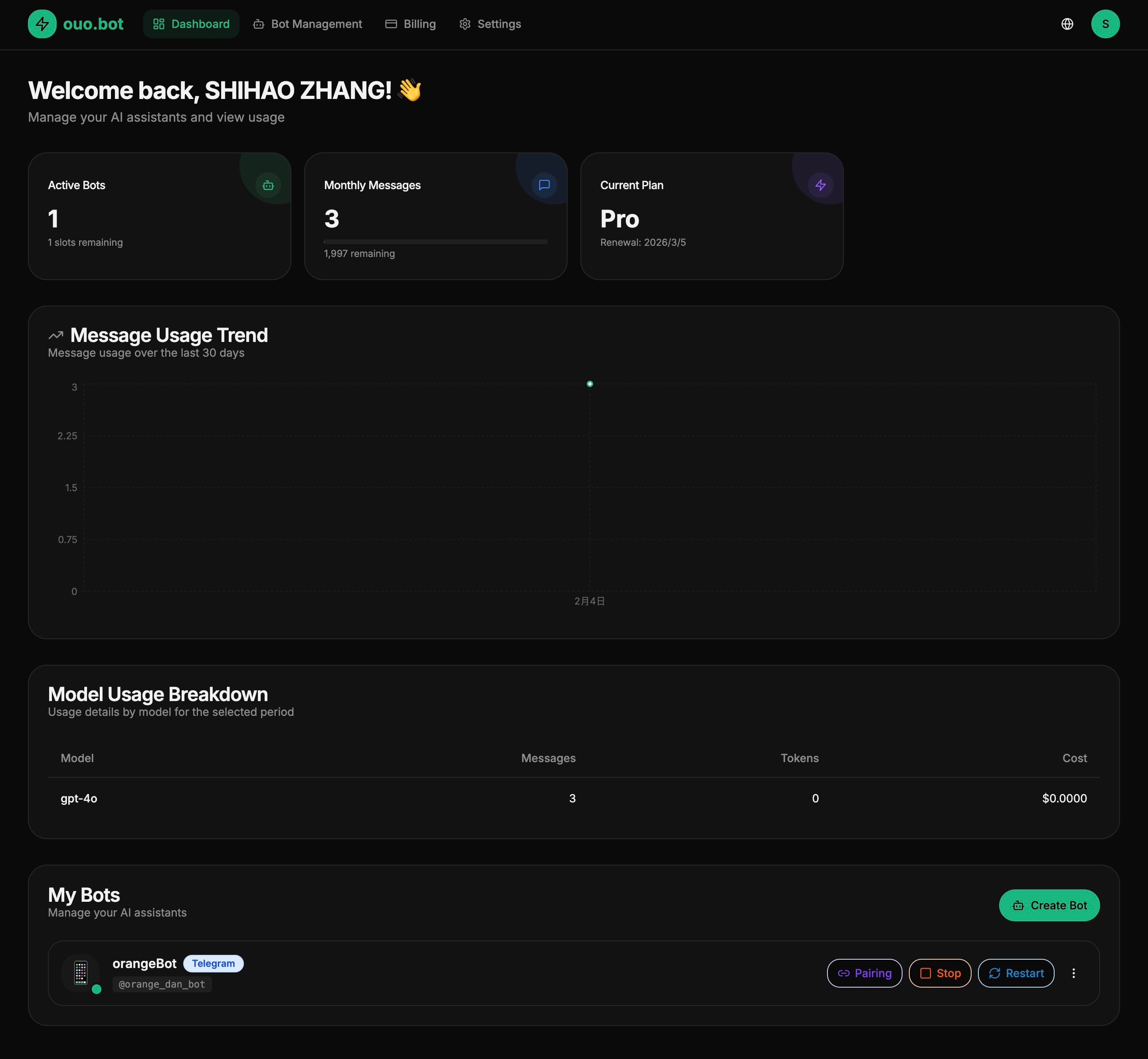Image resolution: width=1148 pixels, height=1059 pixels.
Task: Click the orangeBot phone avatar thumbnail
Action: tap(81, 974)
